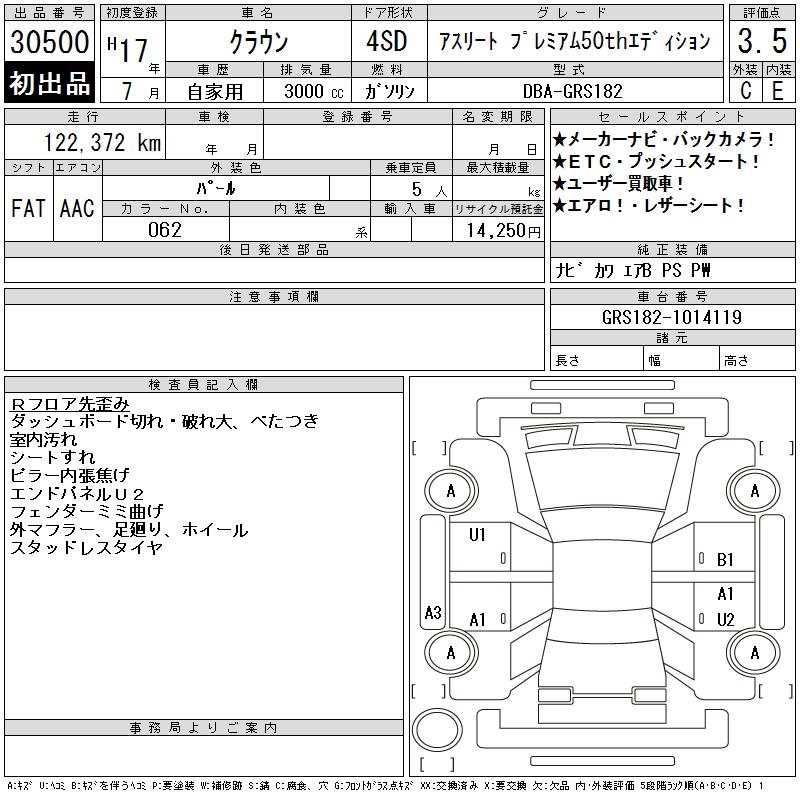Click the front-right wheel A mark
Image resolution: width=800 pixels, height=800 pixels.
coord(755,491)
